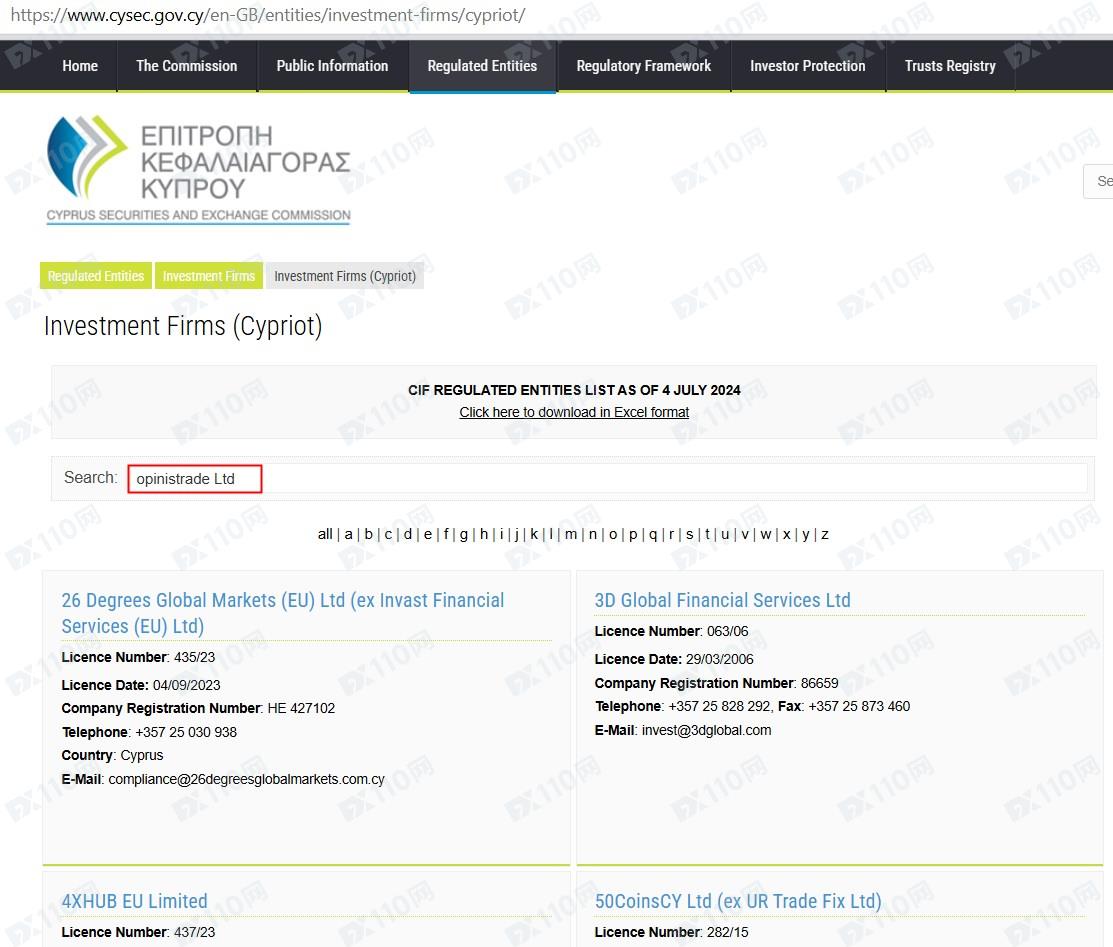Open 50CoinsCY Ltd entry
This screenshot has height=947, width=1113.
pyautogui.click(x=738, y=901)
